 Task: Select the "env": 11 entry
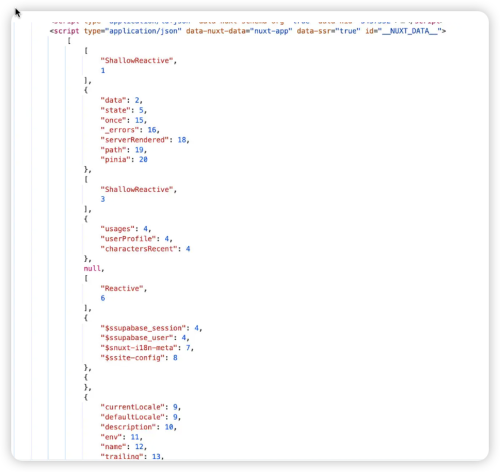pos(121,437)
